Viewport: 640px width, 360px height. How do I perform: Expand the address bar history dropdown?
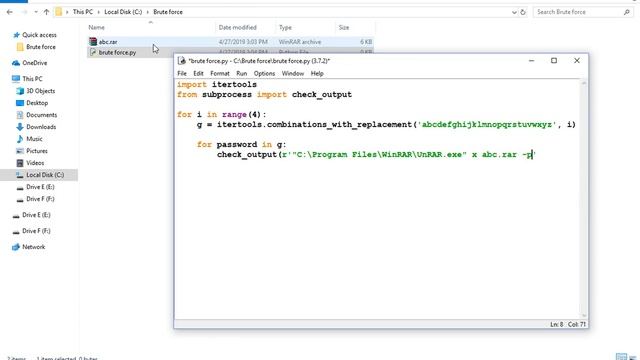514,12
